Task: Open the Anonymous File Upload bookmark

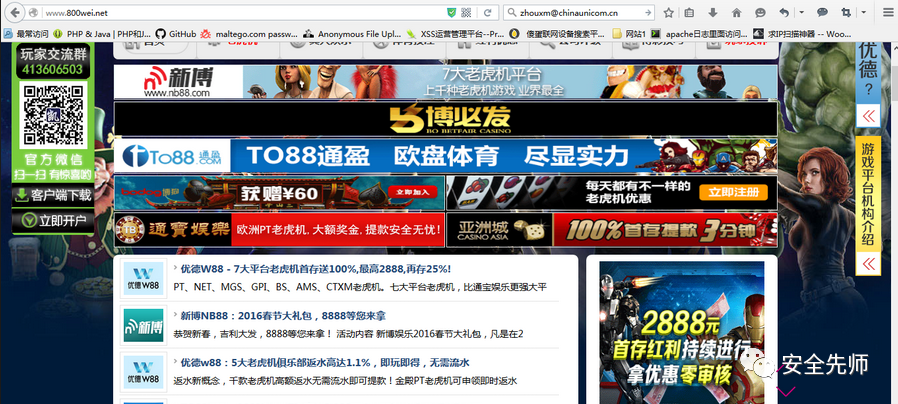Action: tap(352, 34)
